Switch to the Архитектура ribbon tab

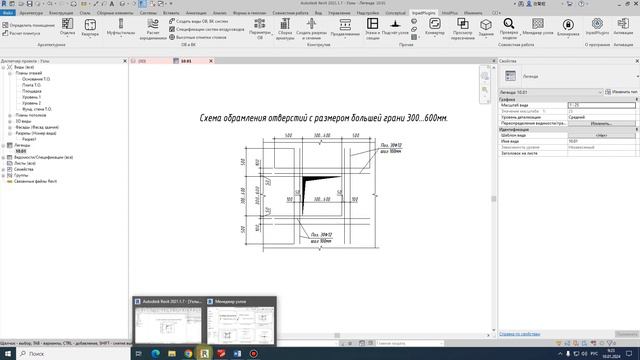(31, 13)
